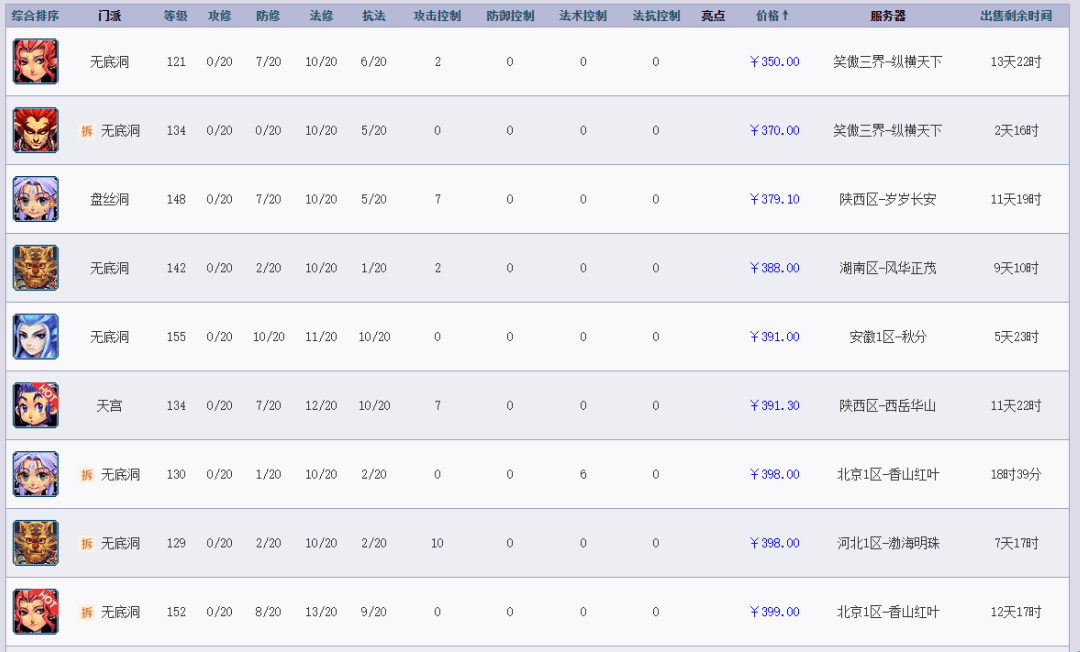The width and height of the screenshot is (1080, 652).
Task: Click the 拆 badge in level 129 row
Action: click(87, 544)
